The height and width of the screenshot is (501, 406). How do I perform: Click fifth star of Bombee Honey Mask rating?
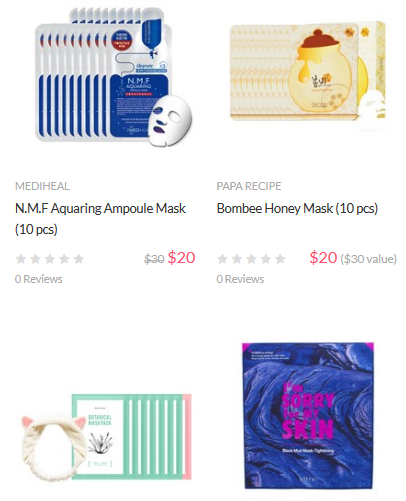(281, 259)
